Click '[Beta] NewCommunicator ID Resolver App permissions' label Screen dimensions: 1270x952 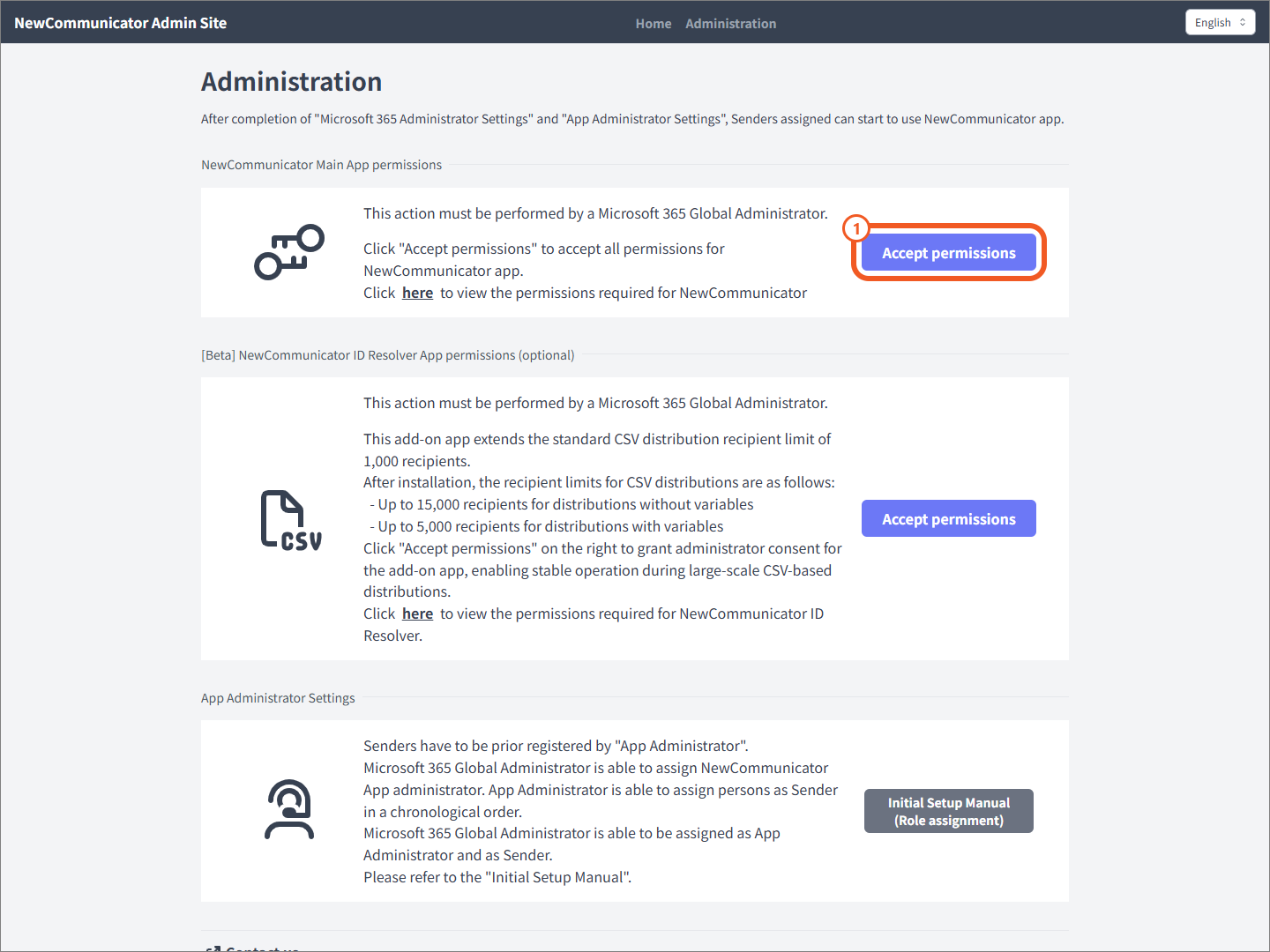[388, 355]
